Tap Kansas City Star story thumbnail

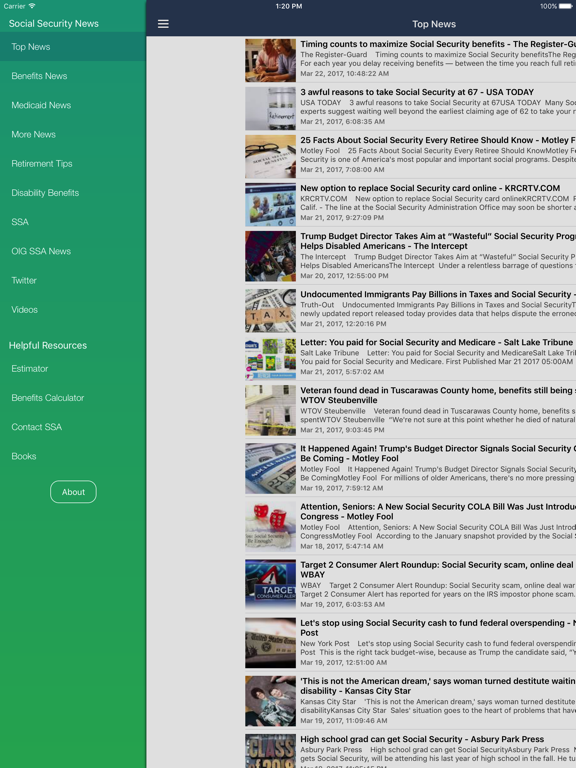(x=270, y=702)
